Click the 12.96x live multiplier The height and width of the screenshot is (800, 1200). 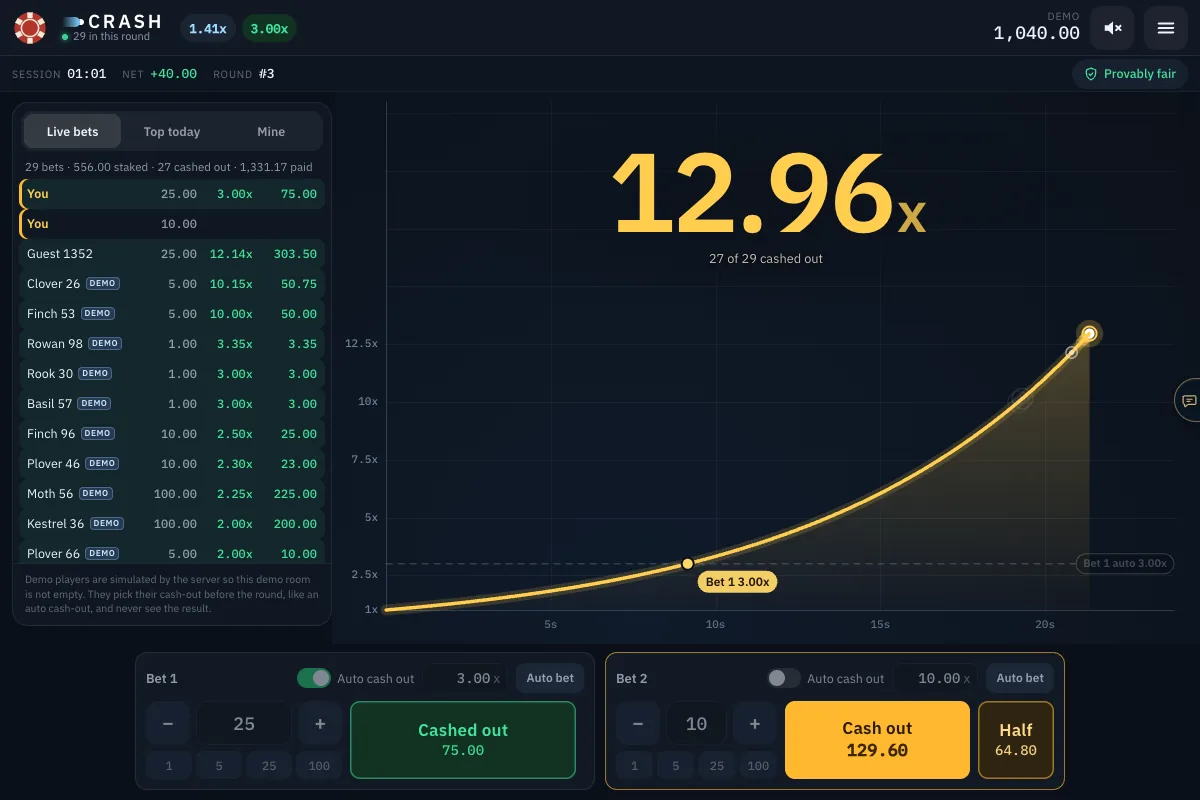click(768, 196)
